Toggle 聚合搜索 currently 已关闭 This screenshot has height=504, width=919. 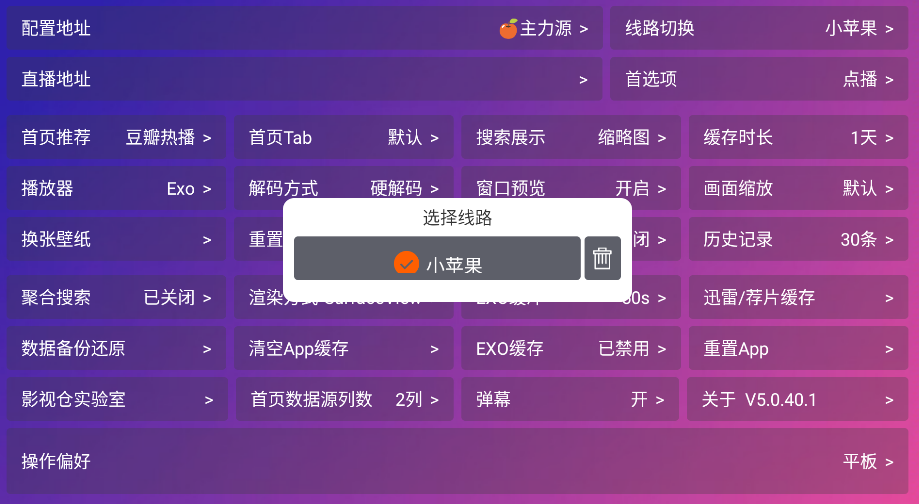[116, 297]
